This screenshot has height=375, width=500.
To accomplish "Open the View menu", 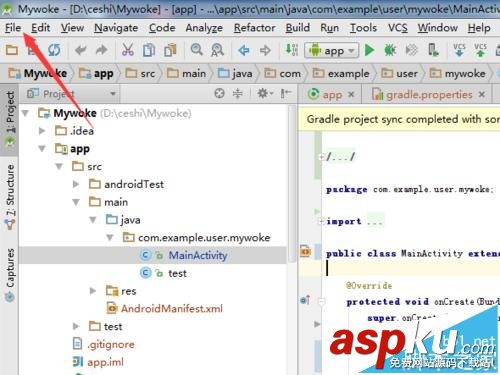I will pos(72,28).
